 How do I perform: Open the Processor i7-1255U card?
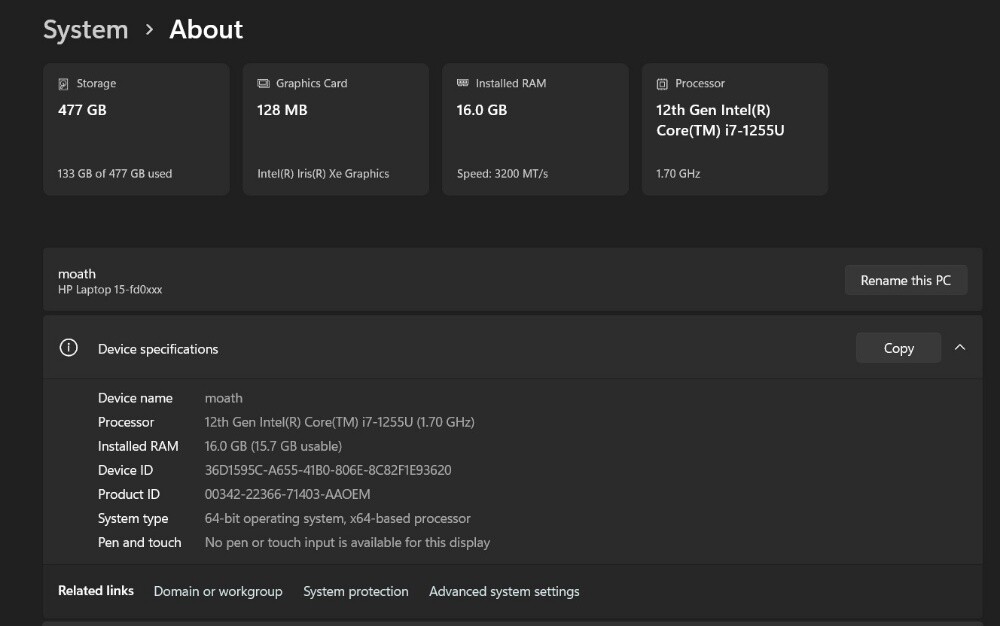(x=735, y=129)
